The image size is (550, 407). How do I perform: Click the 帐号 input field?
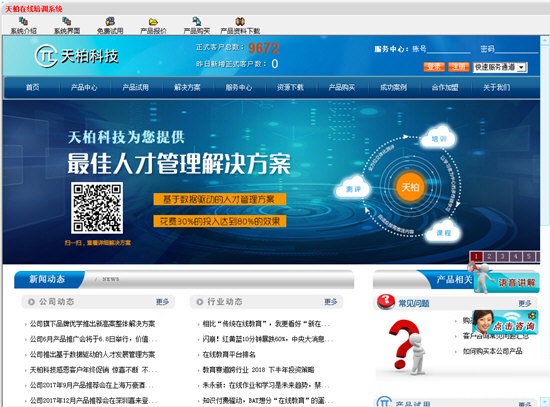(448, 49)
